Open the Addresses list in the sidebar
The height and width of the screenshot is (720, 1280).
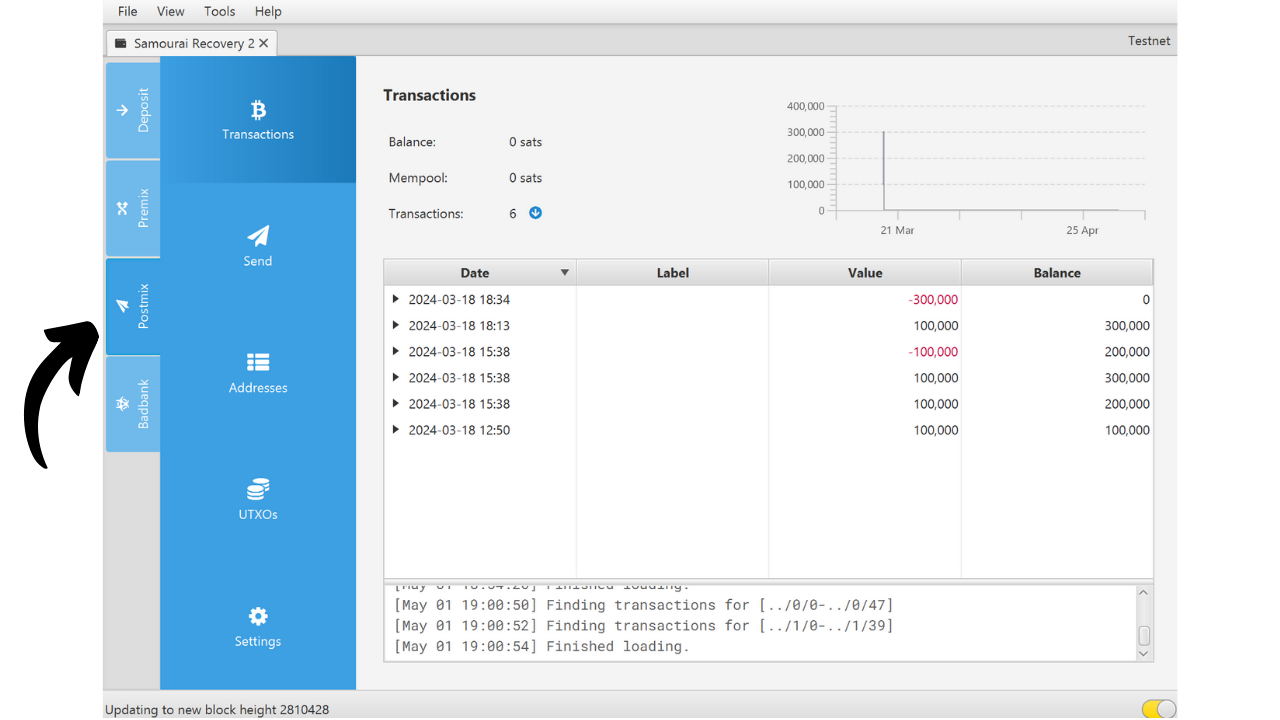tap(258, 373)
